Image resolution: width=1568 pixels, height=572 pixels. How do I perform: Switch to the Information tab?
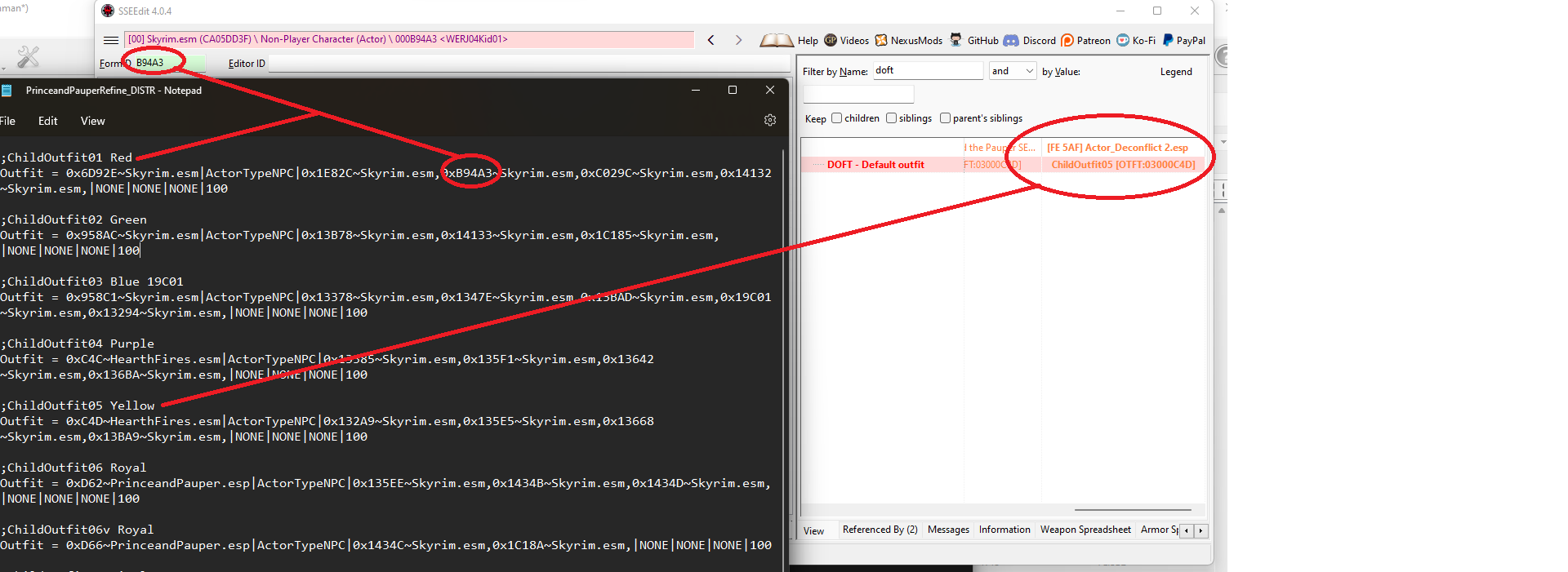tap(1004, 530)
